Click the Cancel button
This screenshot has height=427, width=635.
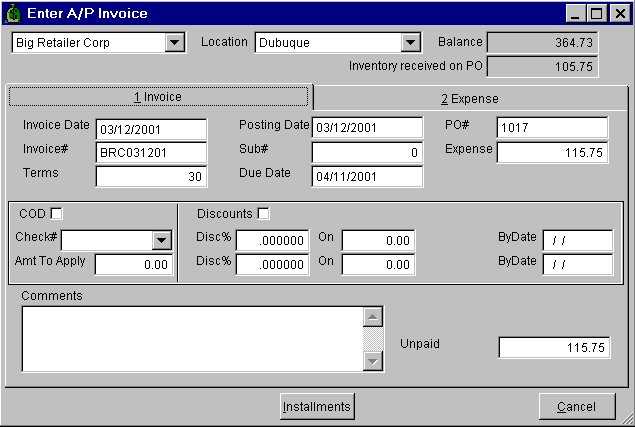coord(576,407)
